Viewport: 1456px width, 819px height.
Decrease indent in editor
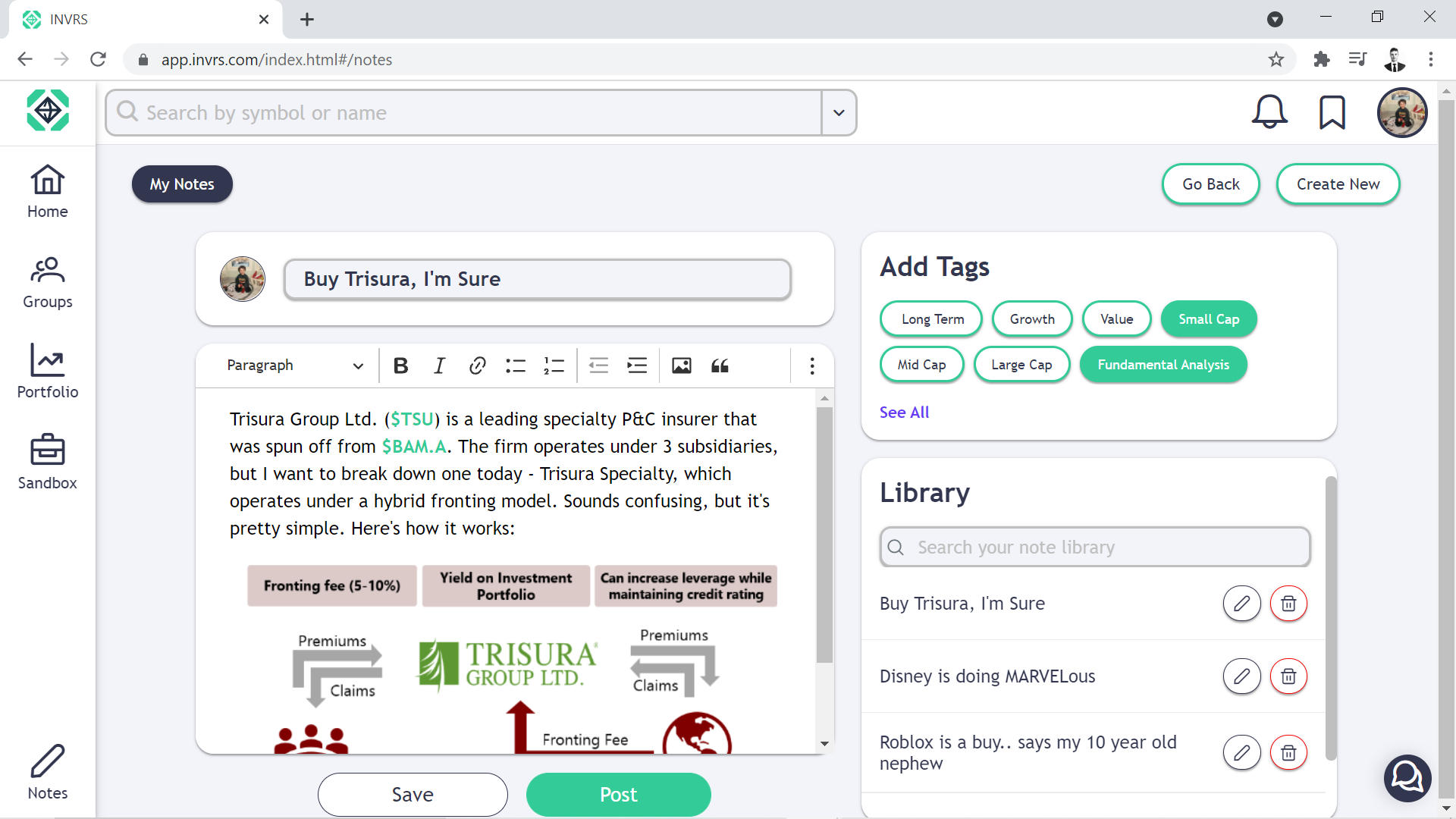point(599,366)
